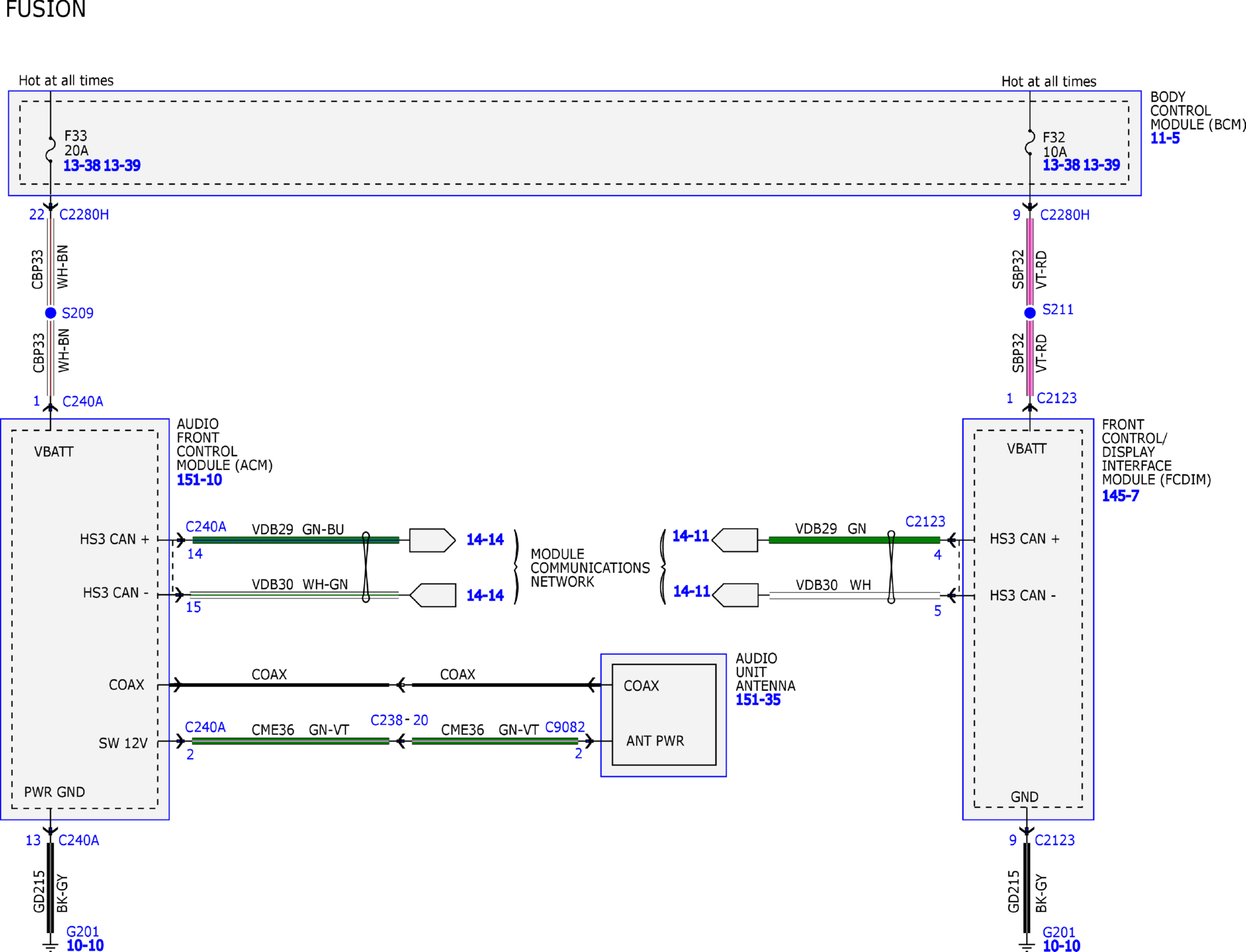This screenshot has width=1246, height=952.
Task: Select the C238 connector label
Action: click(x=387, y=720)
